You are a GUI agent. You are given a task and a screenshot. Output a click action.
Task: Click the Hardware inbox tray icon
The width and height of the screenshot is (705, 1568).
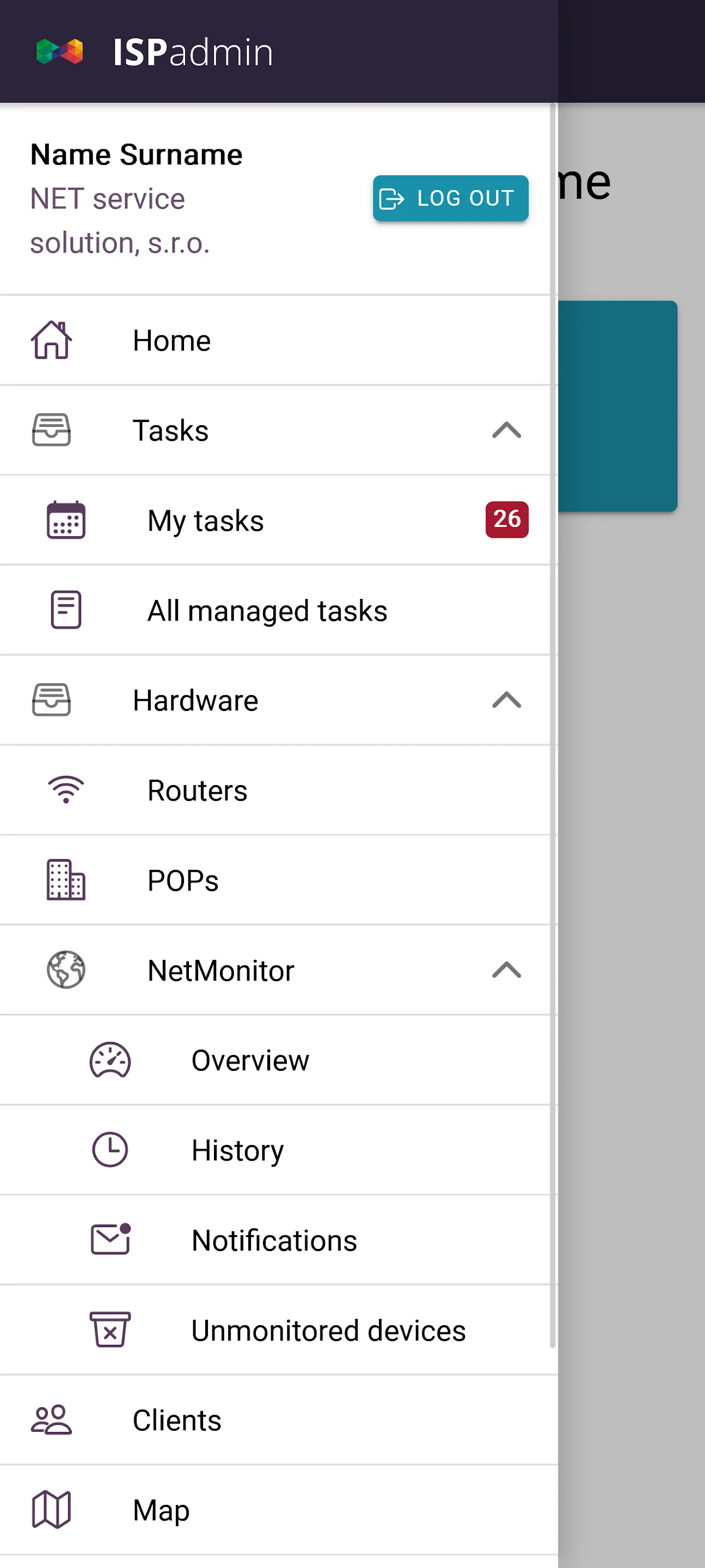(52, 700)
